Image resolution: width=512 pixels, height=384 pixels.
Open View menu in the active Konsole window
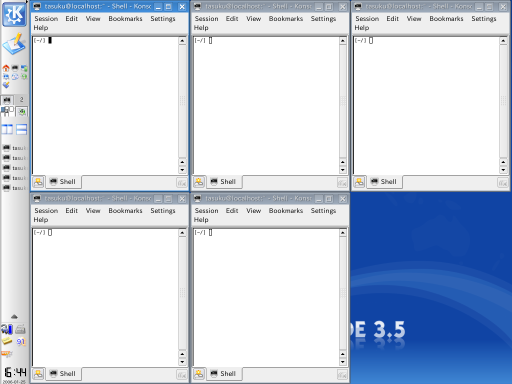[93, 19]
